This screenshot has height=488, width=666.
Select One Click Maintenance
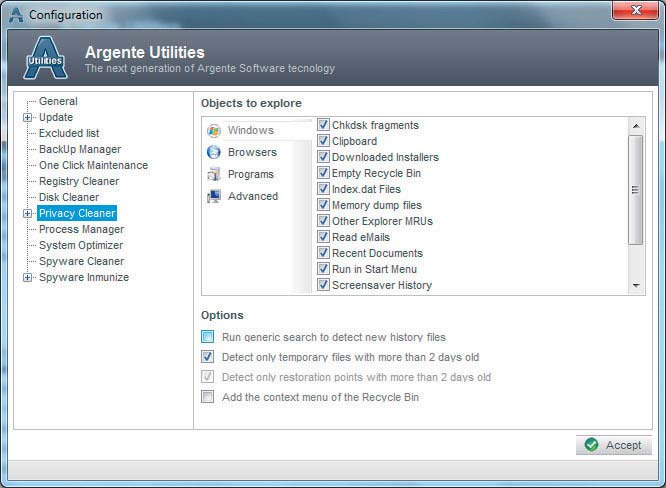point(93,165)
